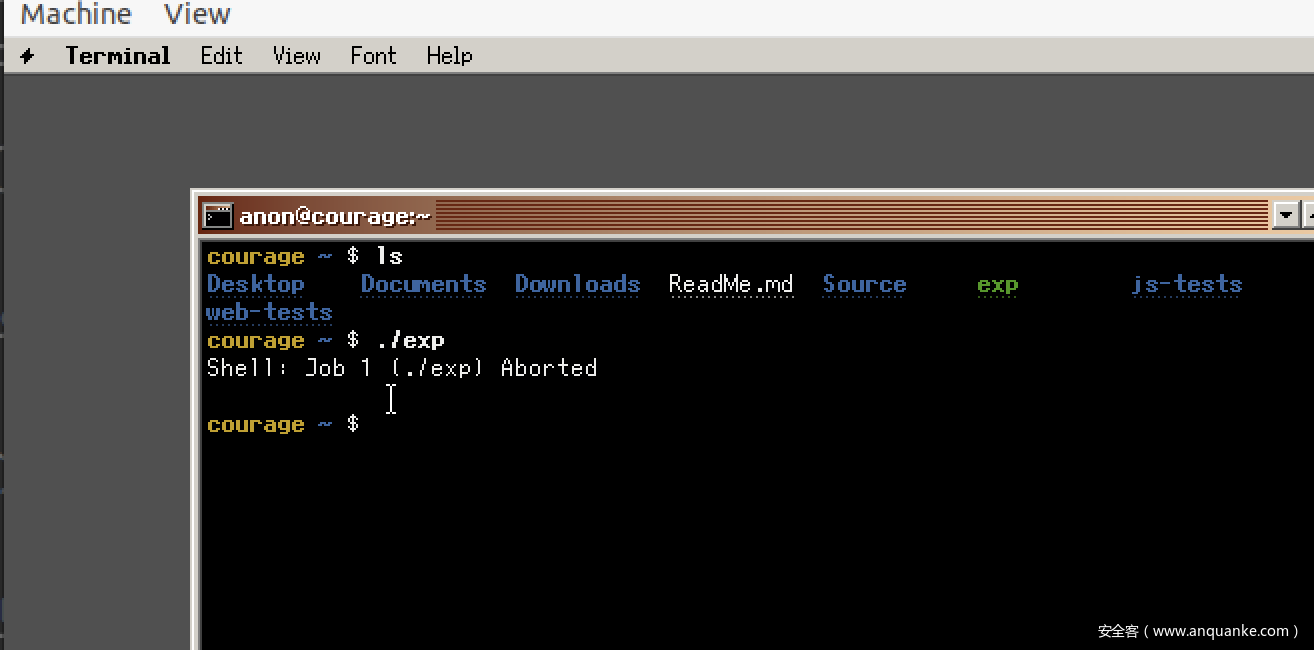
Task: Open the Machine menu
Action: [x=76, y=15]
